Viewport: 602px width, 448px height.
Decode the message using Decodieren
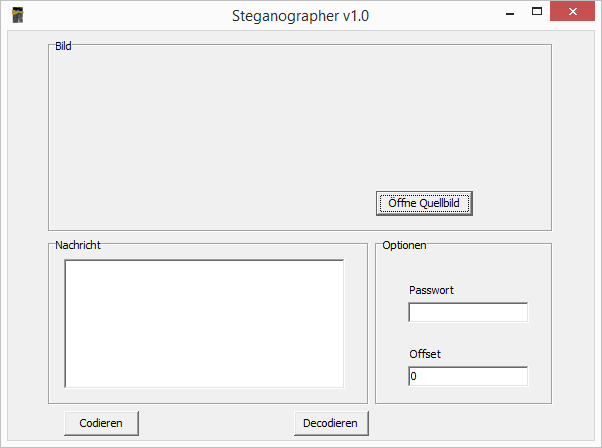(331, 423)
